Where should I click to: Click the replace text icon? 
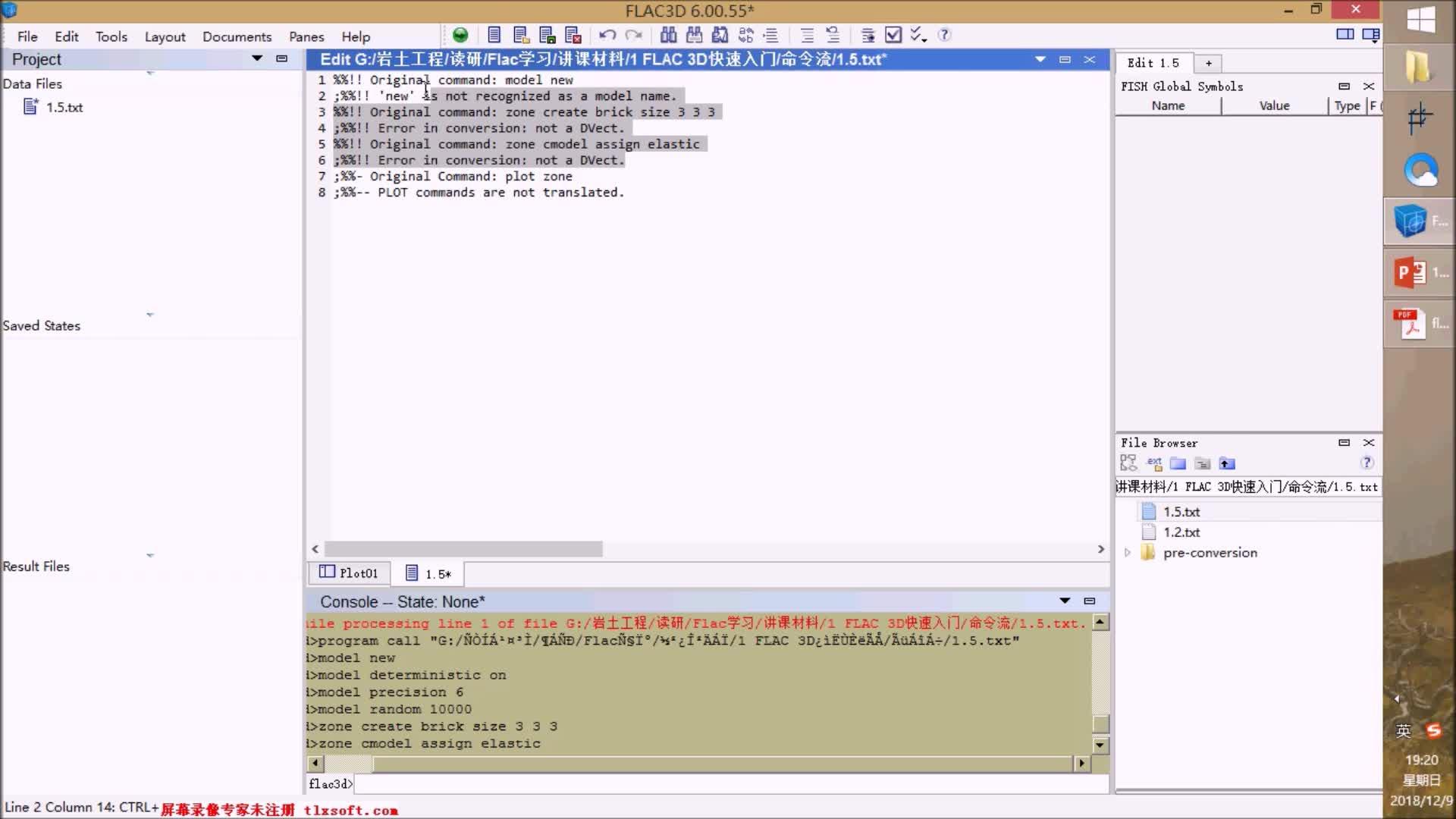tap(745, 35)
